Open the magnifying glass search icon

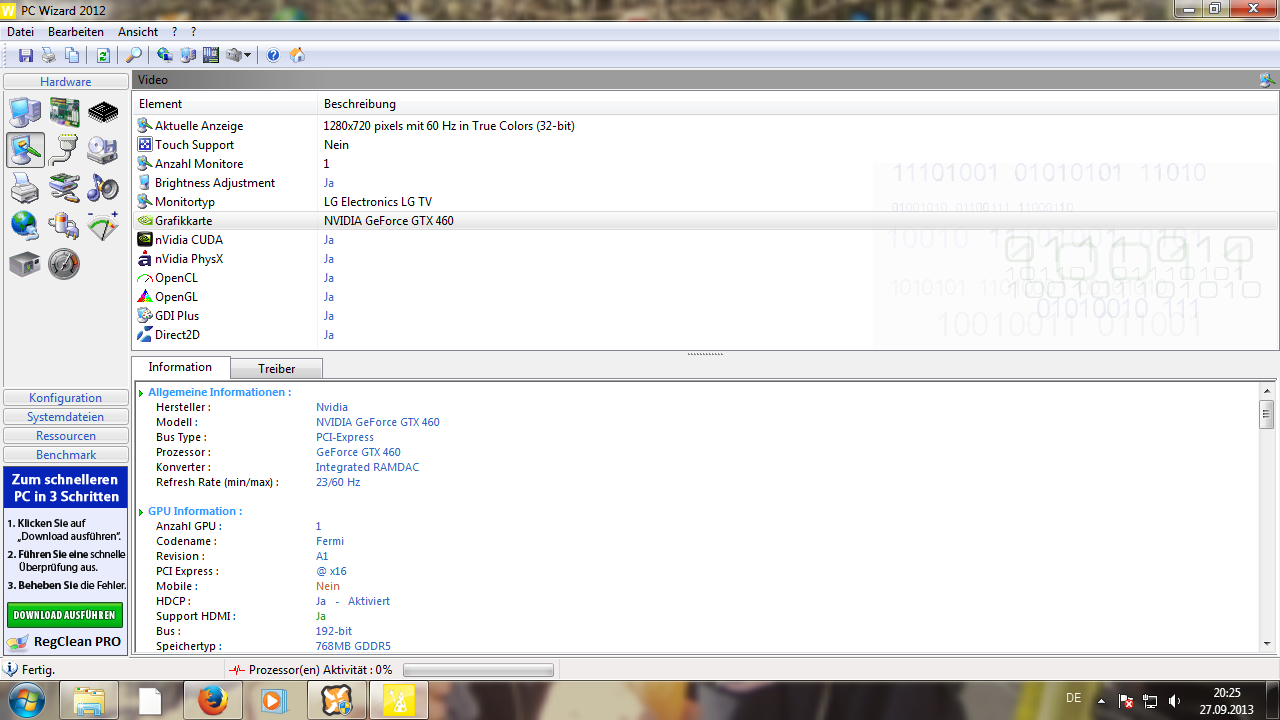pyautogui.click(x=133, y=55)
